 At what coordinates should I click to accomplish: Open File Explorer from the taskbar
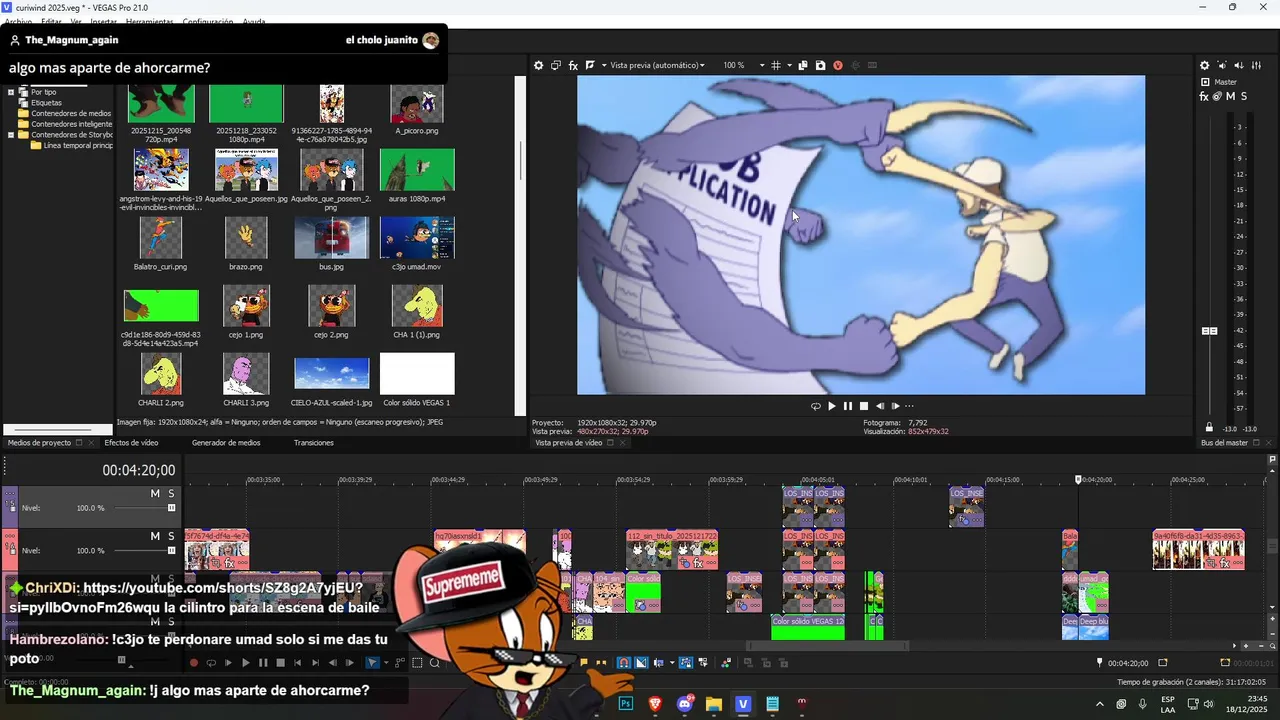click(714, 704)
